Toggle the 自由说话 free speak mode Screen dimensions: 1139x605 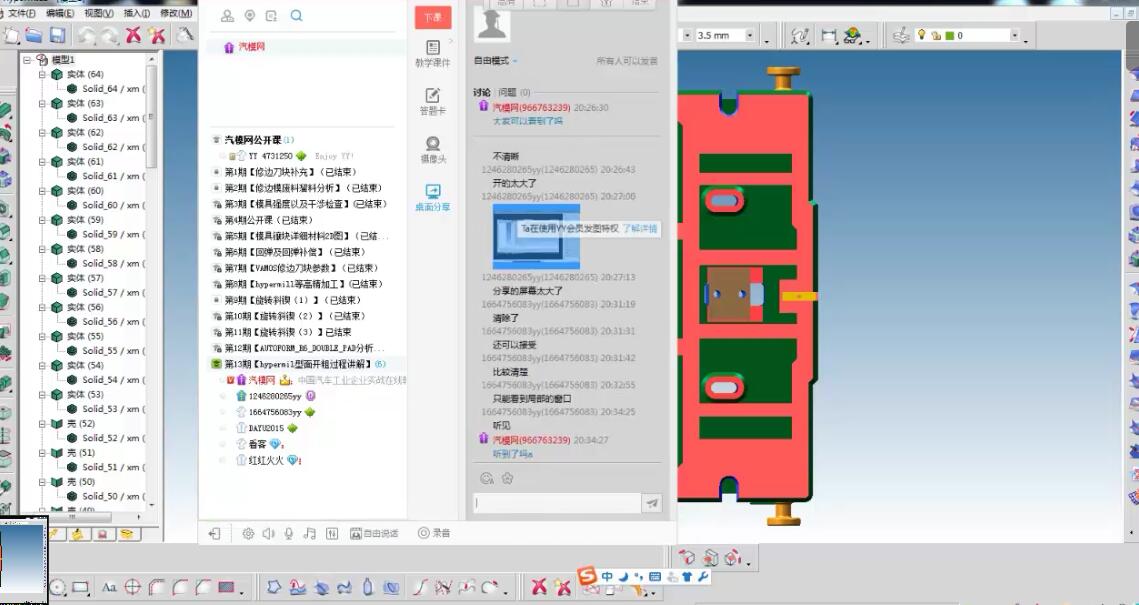[x=374, y=534]
